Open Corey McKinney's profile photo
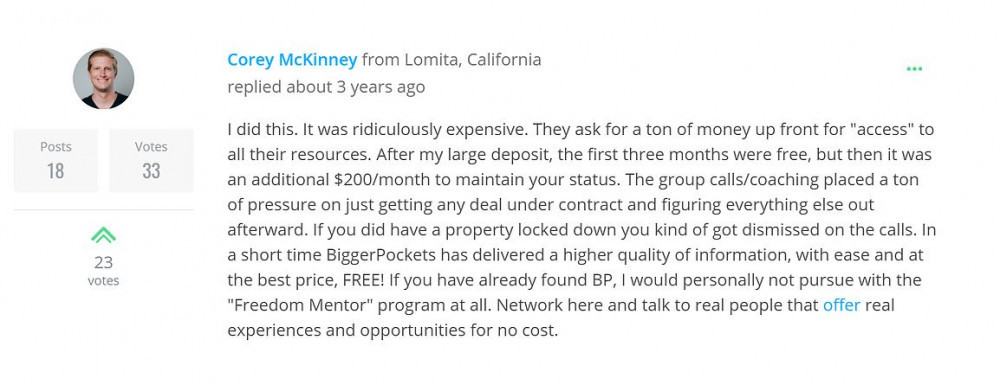The image size is (1000, 384). tap(103, 78)
